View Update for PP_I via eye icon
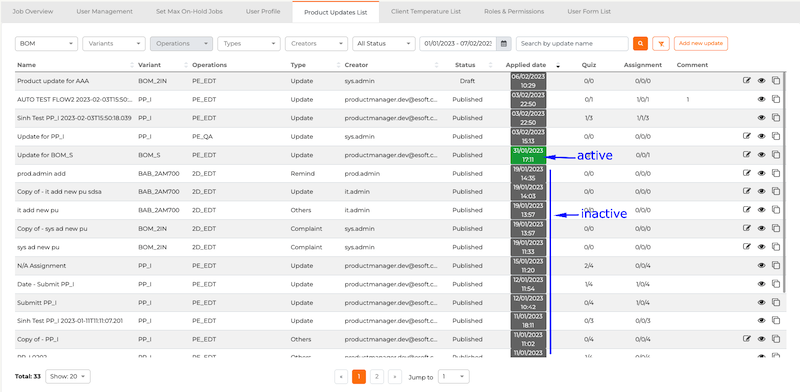Image resolution: width=800 pixels, height=392 pixels. [761, 136]
